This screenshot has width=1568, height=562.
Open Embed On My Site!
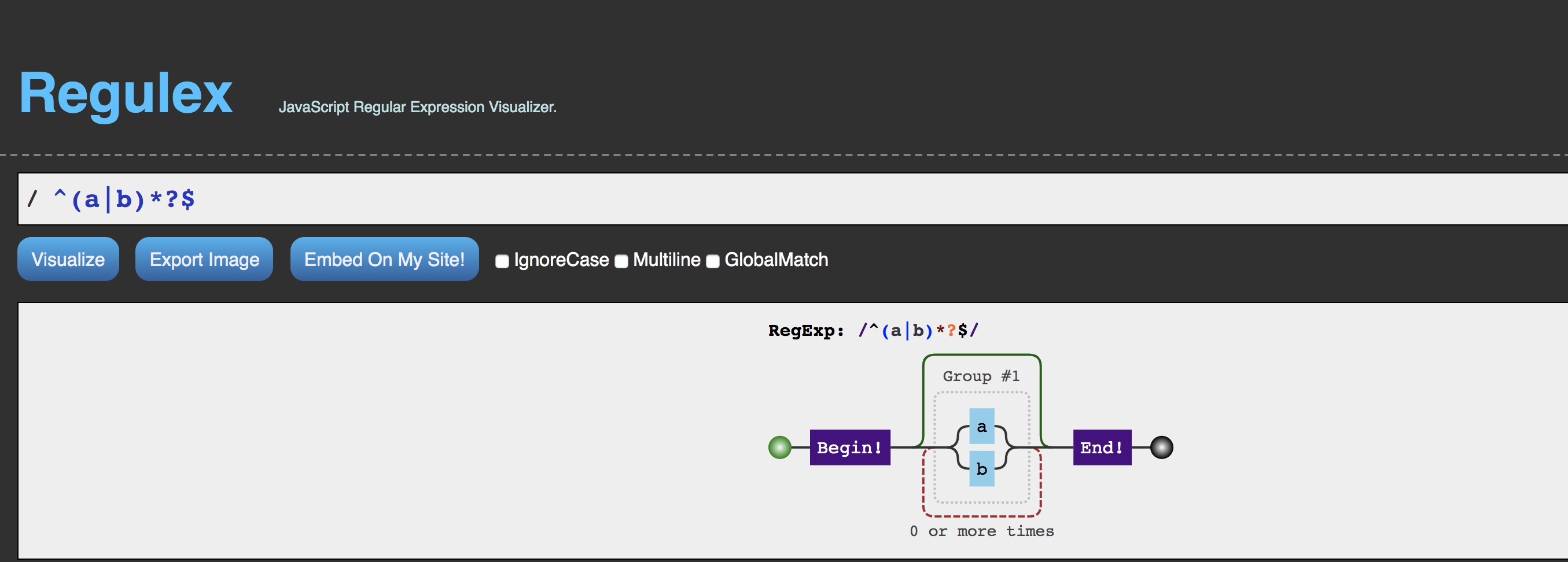click(x=384, y=259)
